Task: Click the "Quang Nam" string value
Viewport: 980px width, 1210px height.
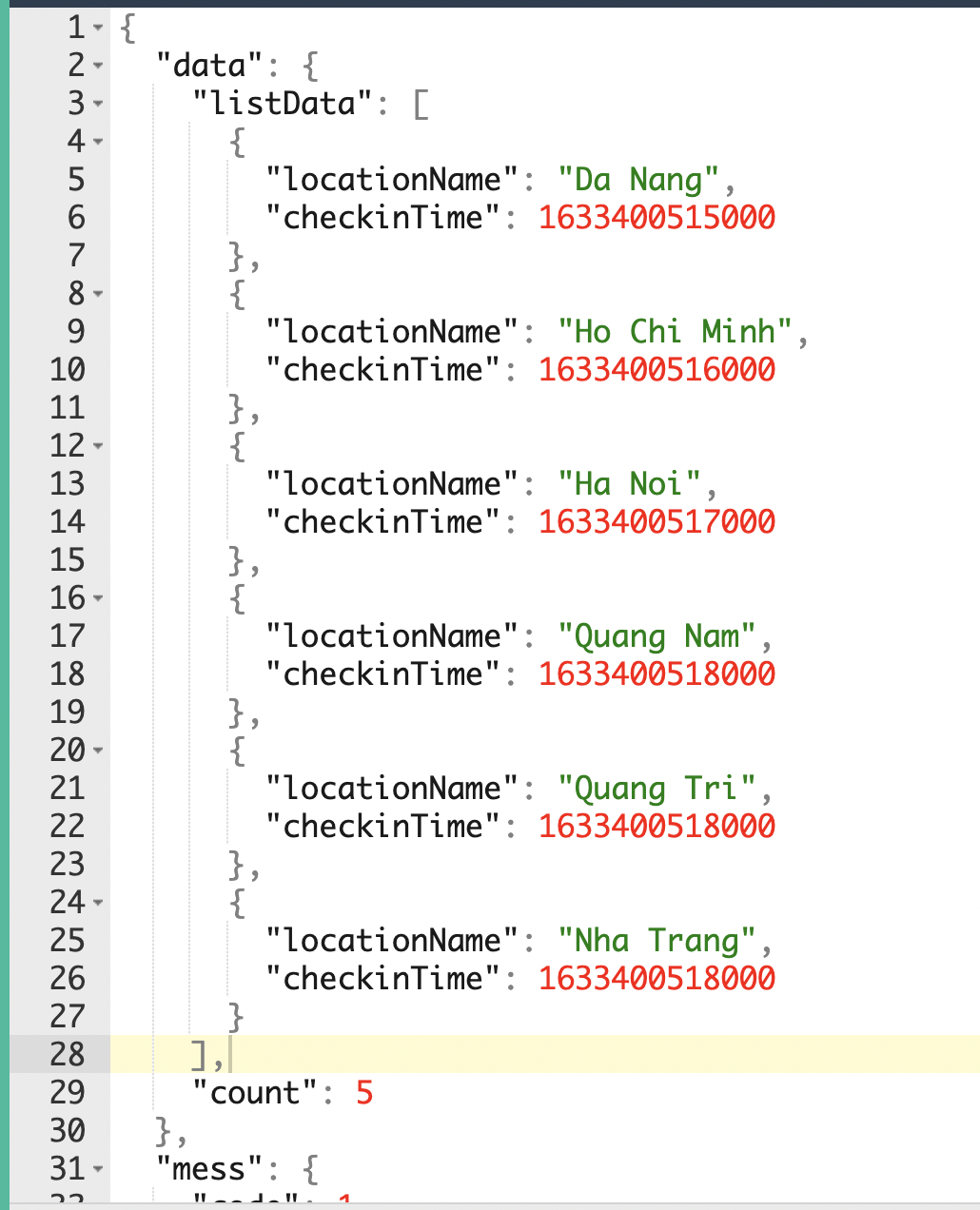Action: 657,636
